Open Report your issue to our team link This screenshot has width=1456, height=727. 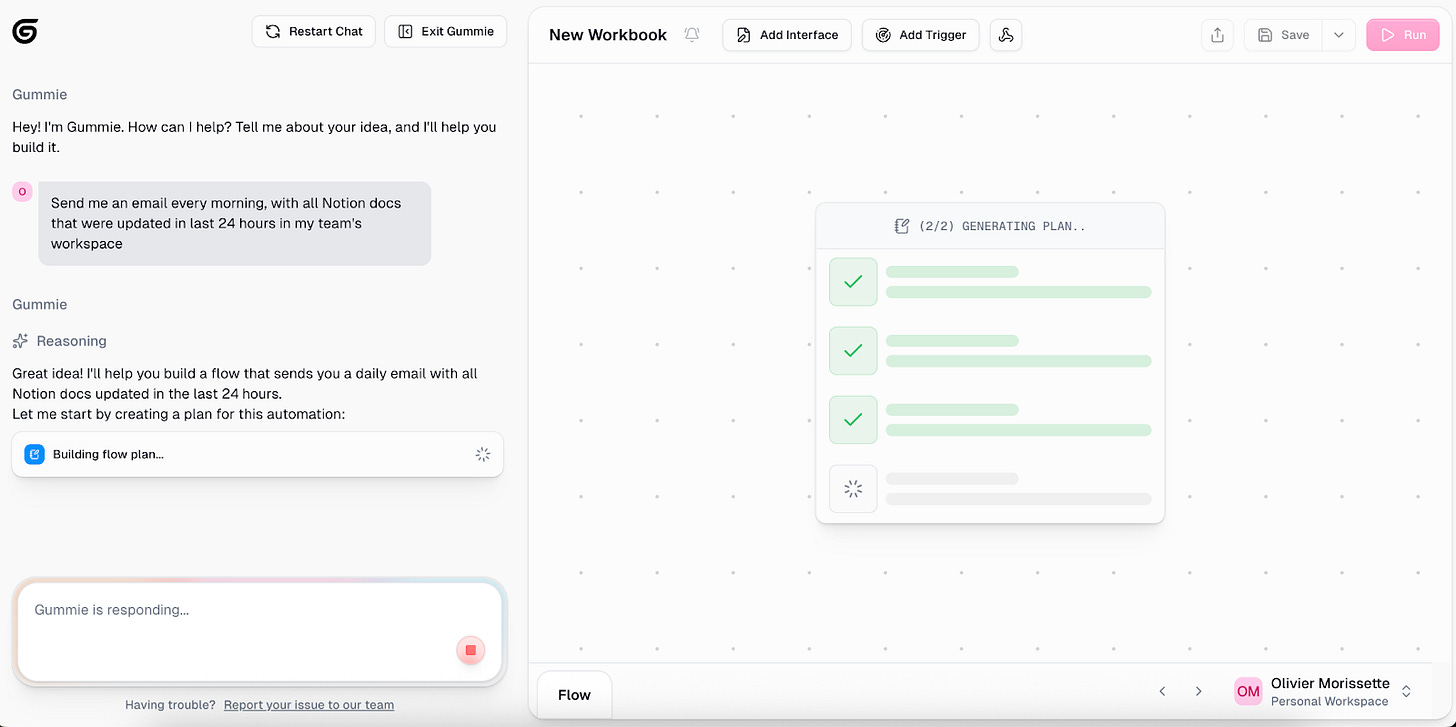309,705
